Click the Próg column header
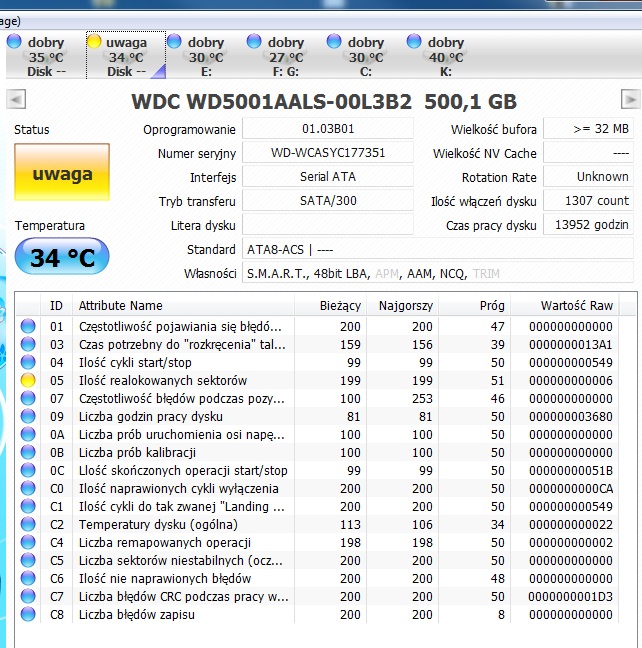The image size is (642, 648). [x=474, y=305]
